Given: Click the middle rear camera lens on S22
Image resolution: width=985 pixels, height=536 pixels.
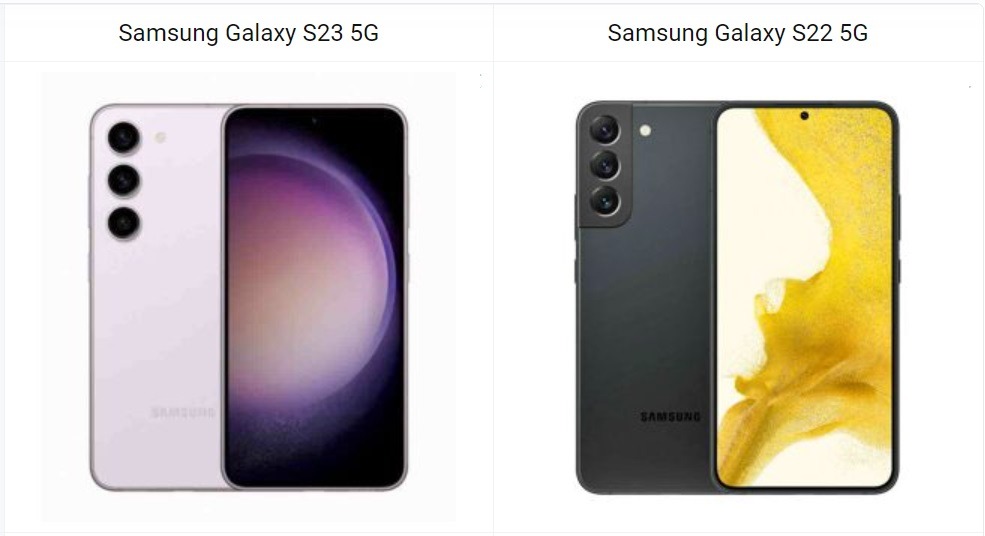Looking at the screenshot, I should pos(604,165).
